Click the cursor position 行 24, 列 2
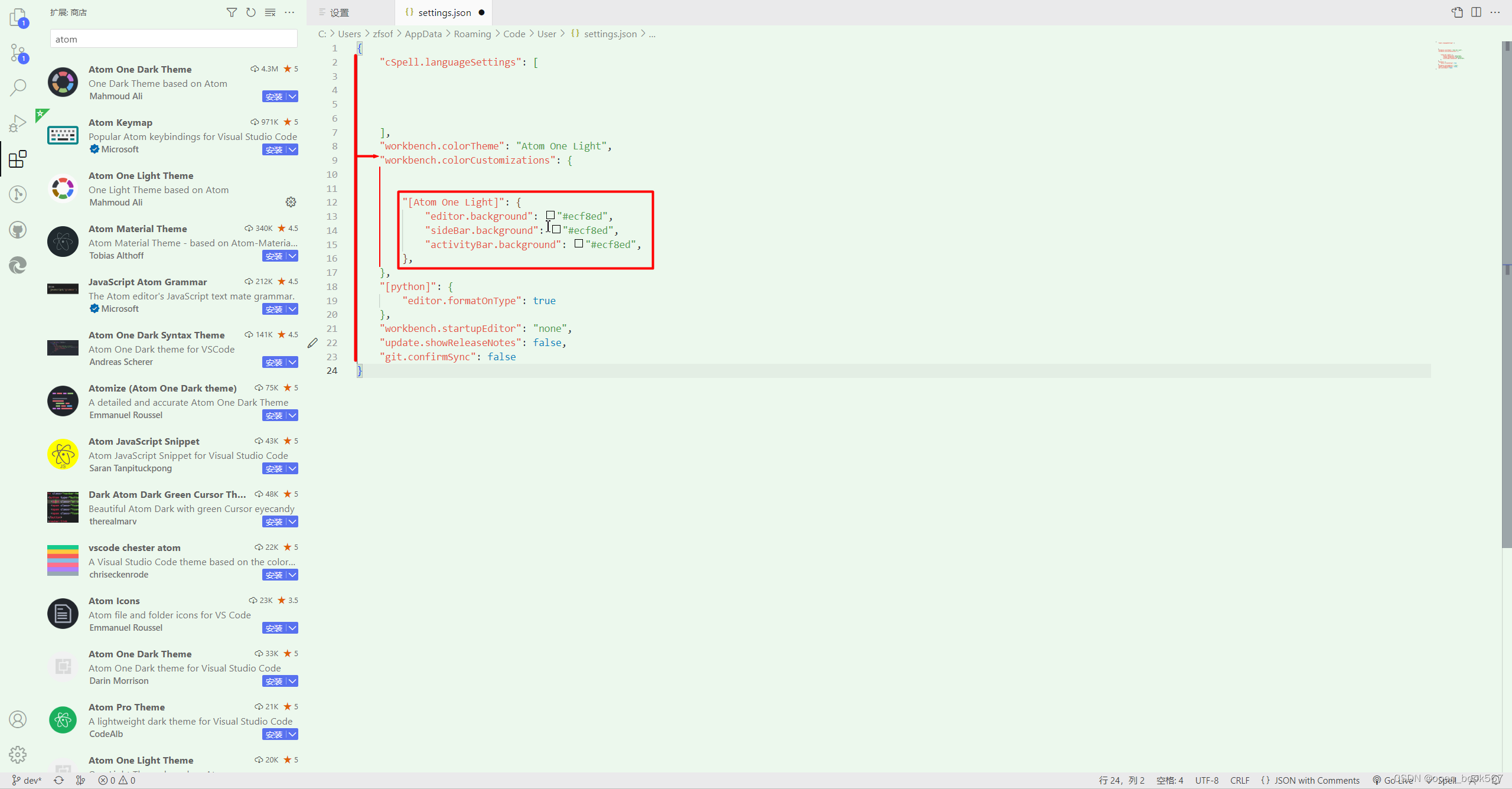The width and height of the screenshot is (1512, 789). pyautogui.click(x=1122, y=780)
